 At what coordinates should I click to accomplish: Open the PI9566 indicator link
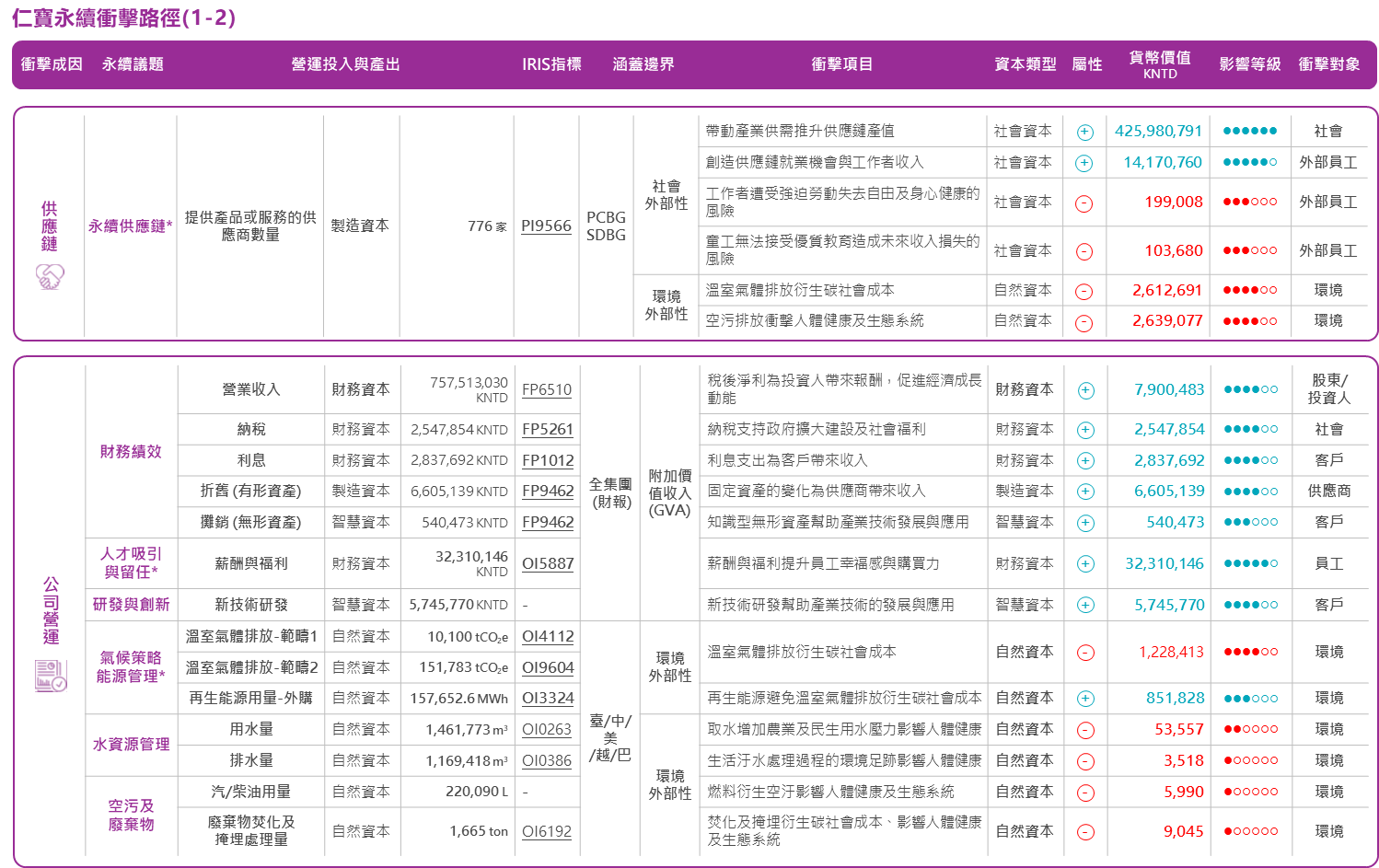[x=546, y=226]
